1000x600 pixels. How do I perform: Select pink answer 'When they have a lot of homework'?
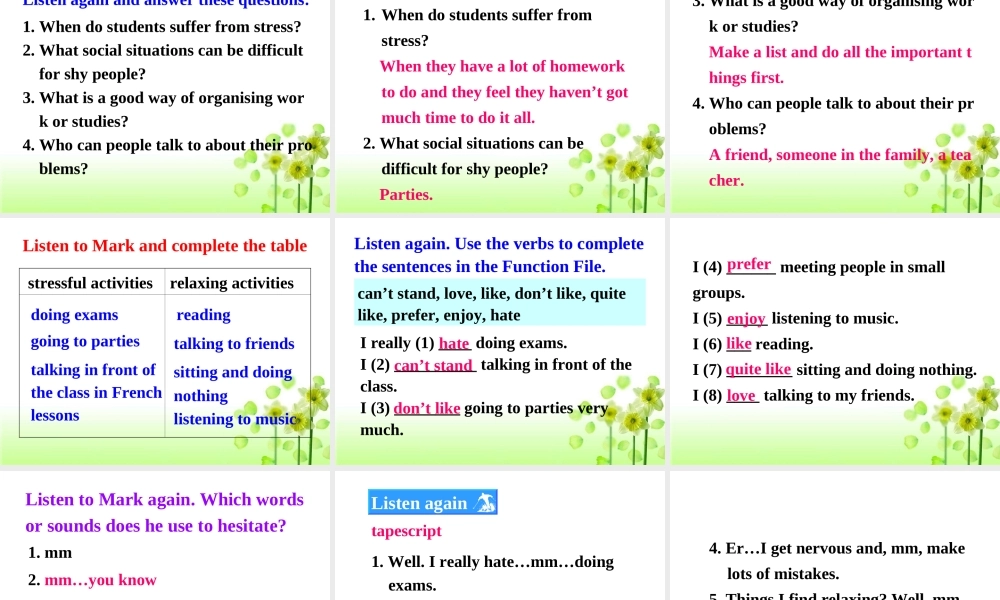click(502, 67)
